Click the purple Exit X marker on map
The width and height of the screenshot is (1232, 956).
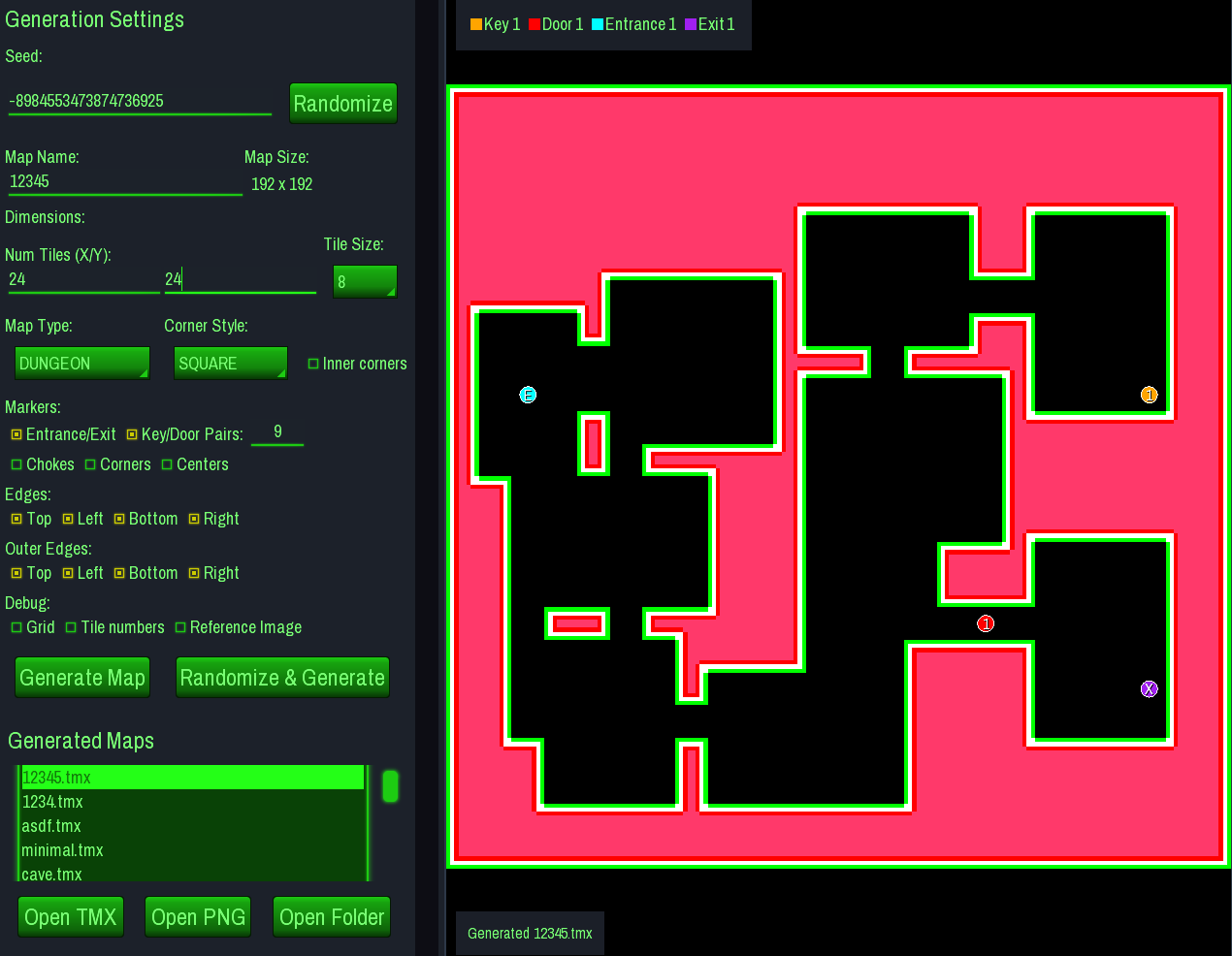pos(1150,689)
